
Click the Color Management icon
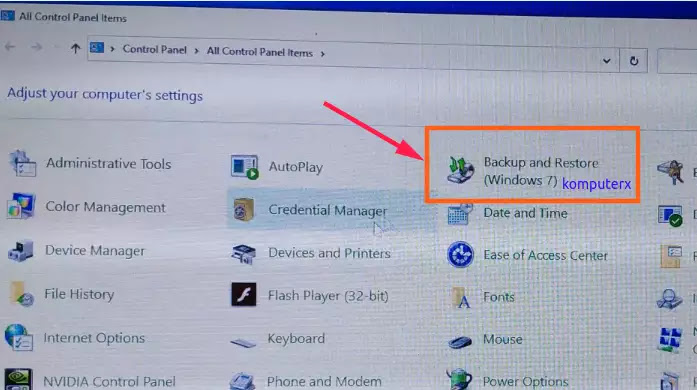point(21,206)
